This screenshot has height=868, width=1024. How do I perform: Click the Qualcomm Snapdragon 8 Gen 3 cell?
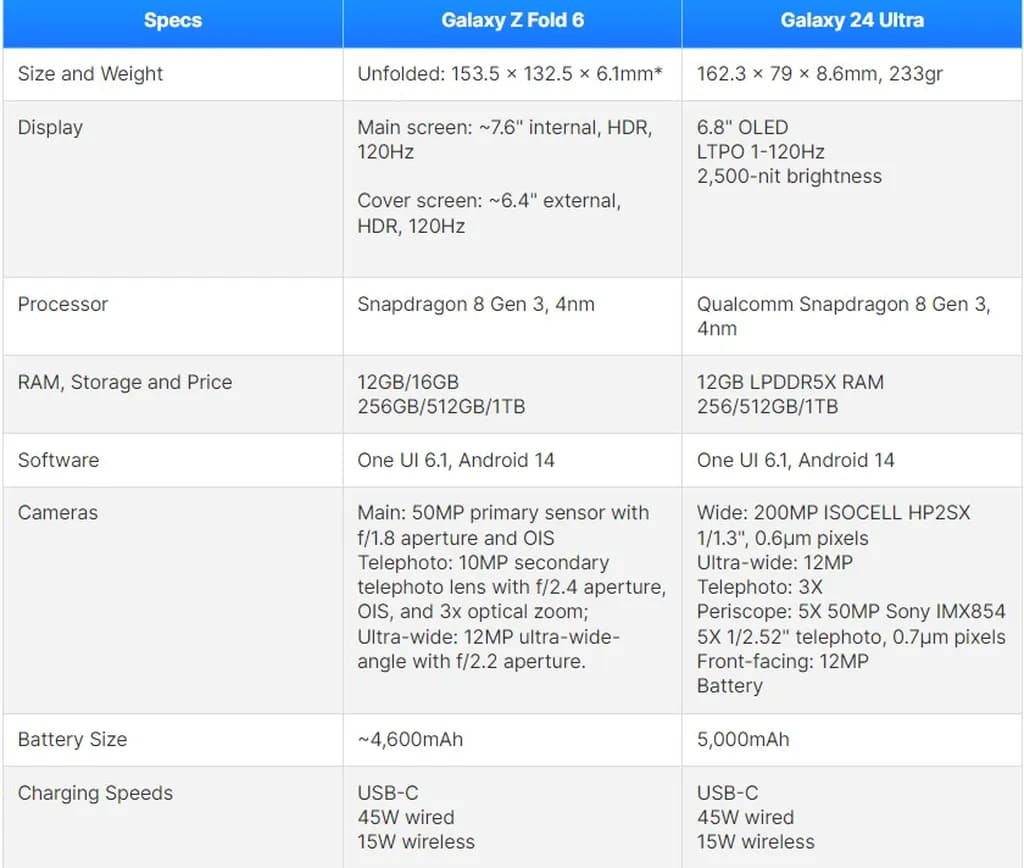[843, 304]
